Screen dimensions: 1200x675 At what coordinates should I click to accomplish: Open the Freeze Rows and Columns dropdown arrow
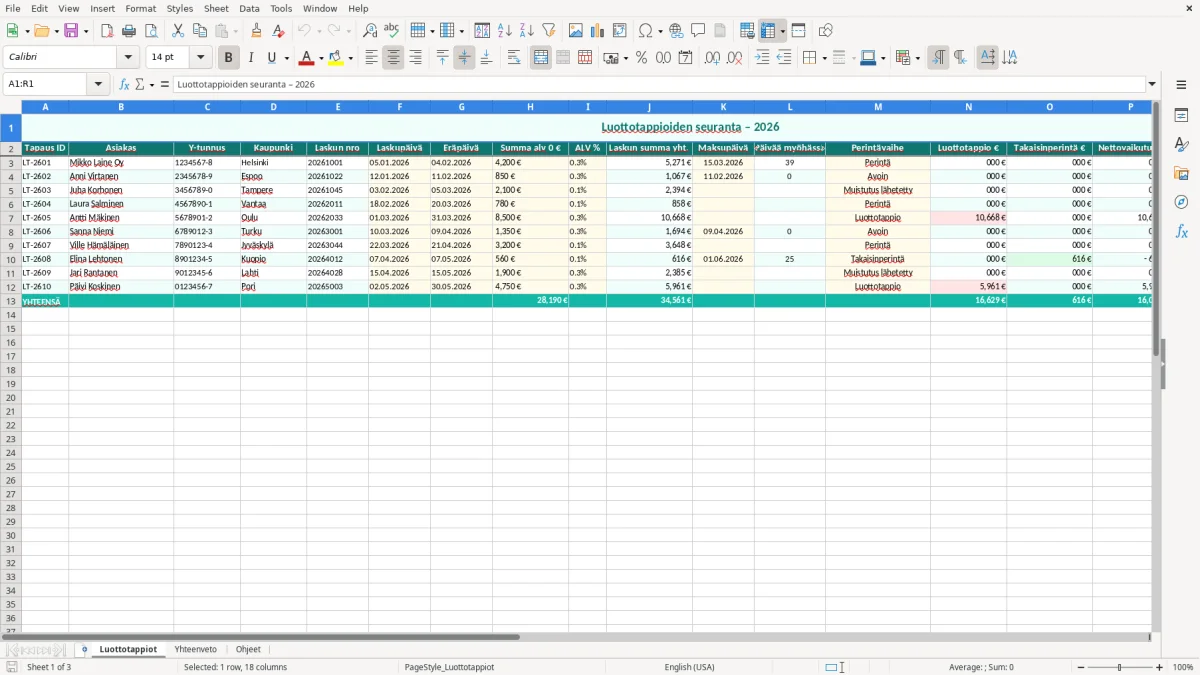tap(783, 31)
